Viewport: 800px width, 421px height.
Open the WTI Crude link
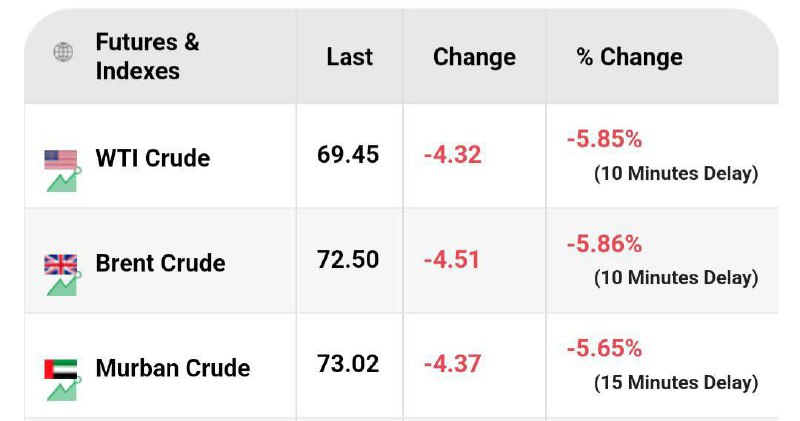pos(153,158)
